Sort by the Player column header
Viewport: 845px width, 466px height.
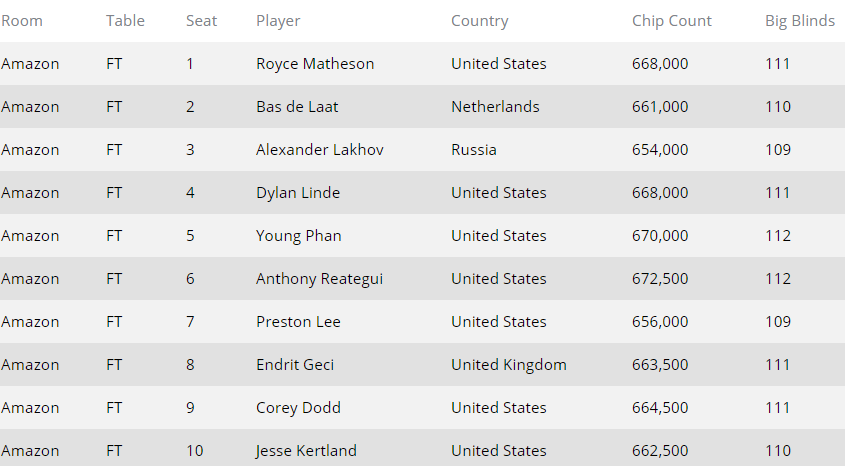click(278, 21)
